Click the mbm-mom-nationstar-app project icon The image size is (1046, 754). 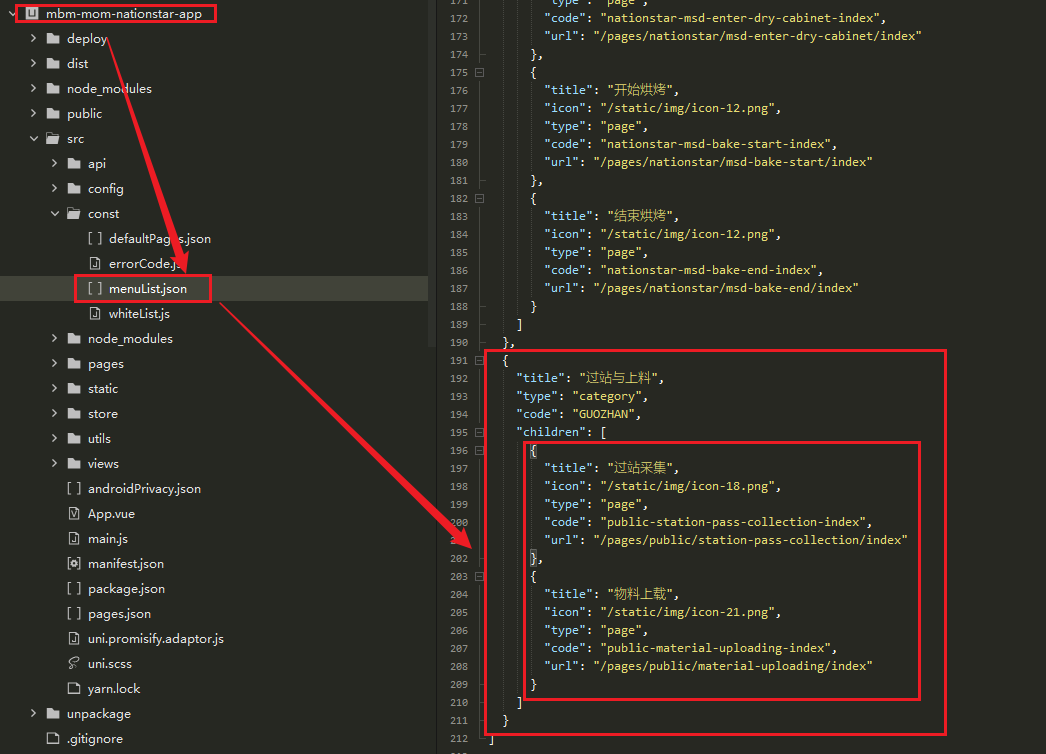click(31, 14)
